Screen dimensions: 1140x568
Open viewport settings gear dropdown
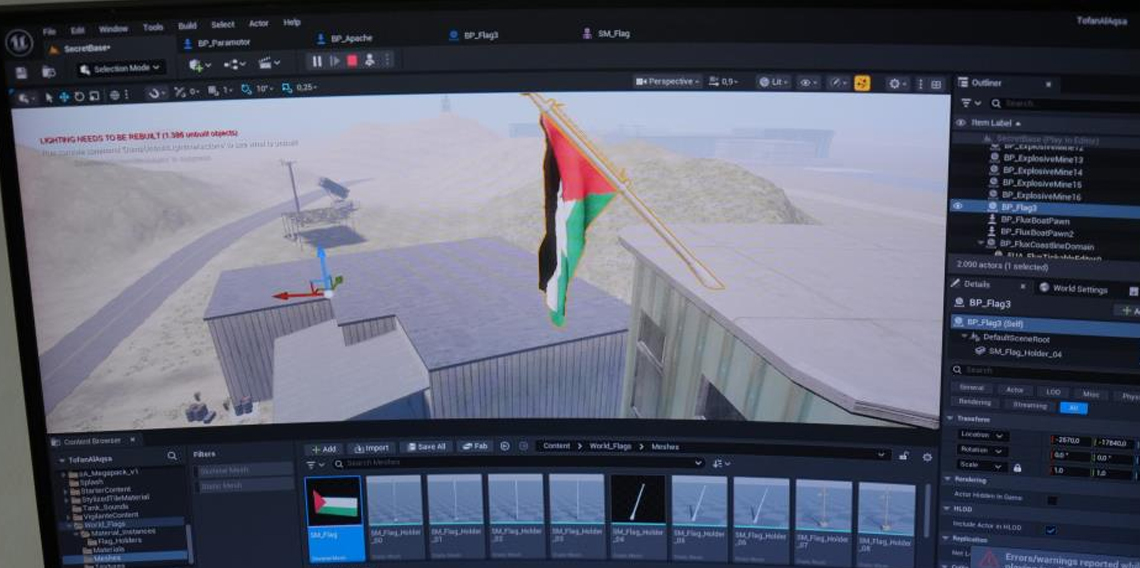tap(897, 84)
